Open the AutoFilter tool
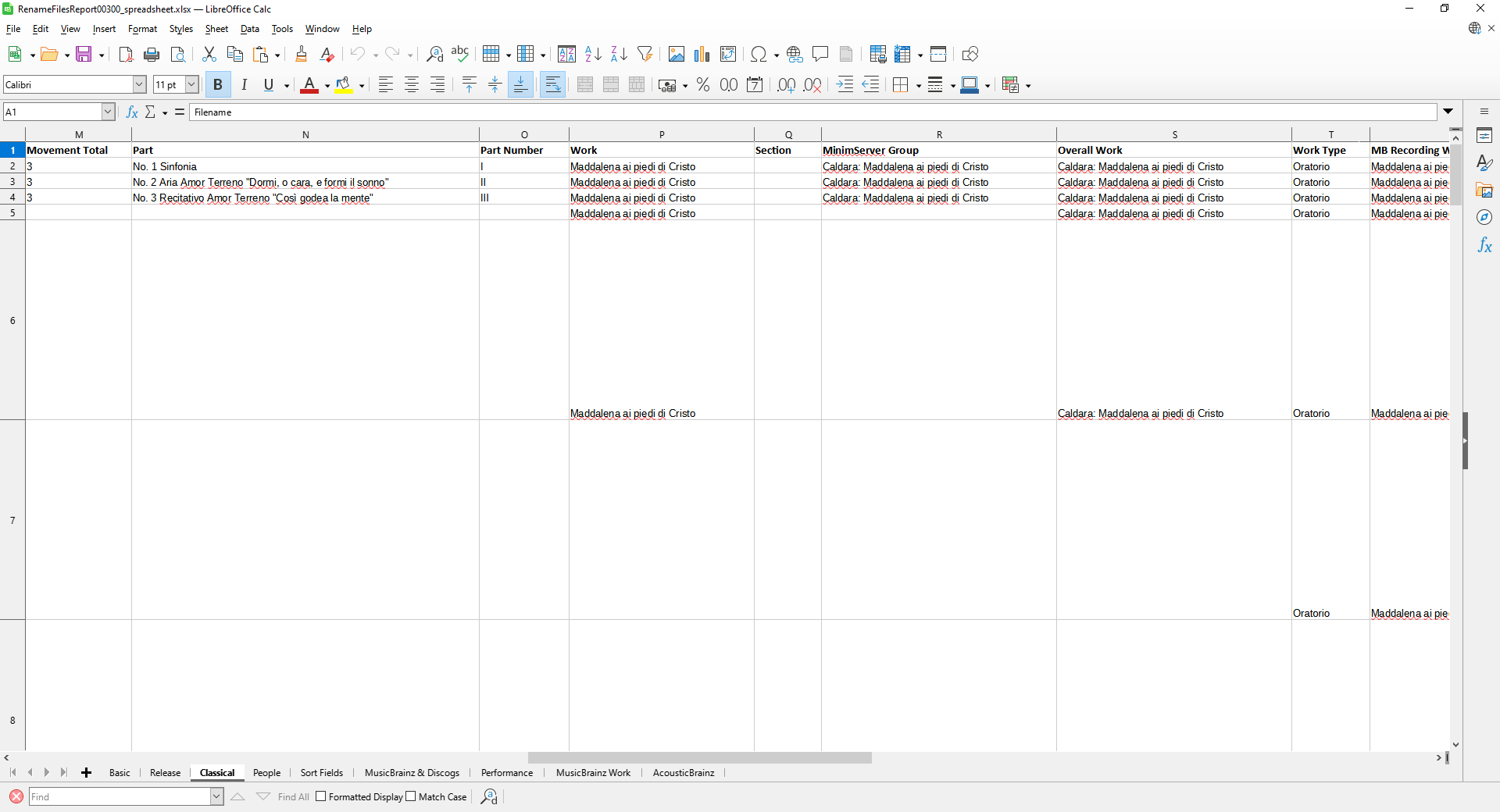 645,54
